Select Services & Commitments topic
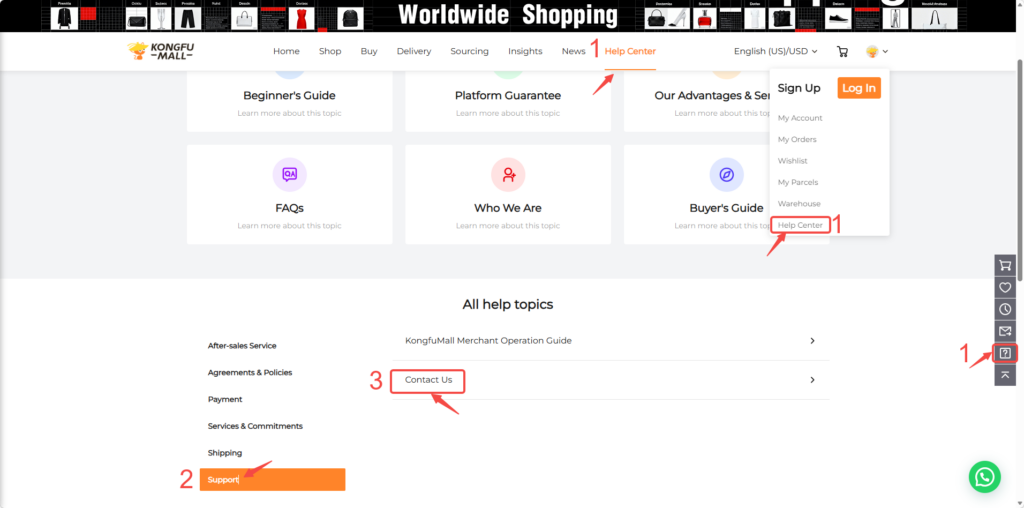This screenshot has height=508, width=1024. point(255,426)
